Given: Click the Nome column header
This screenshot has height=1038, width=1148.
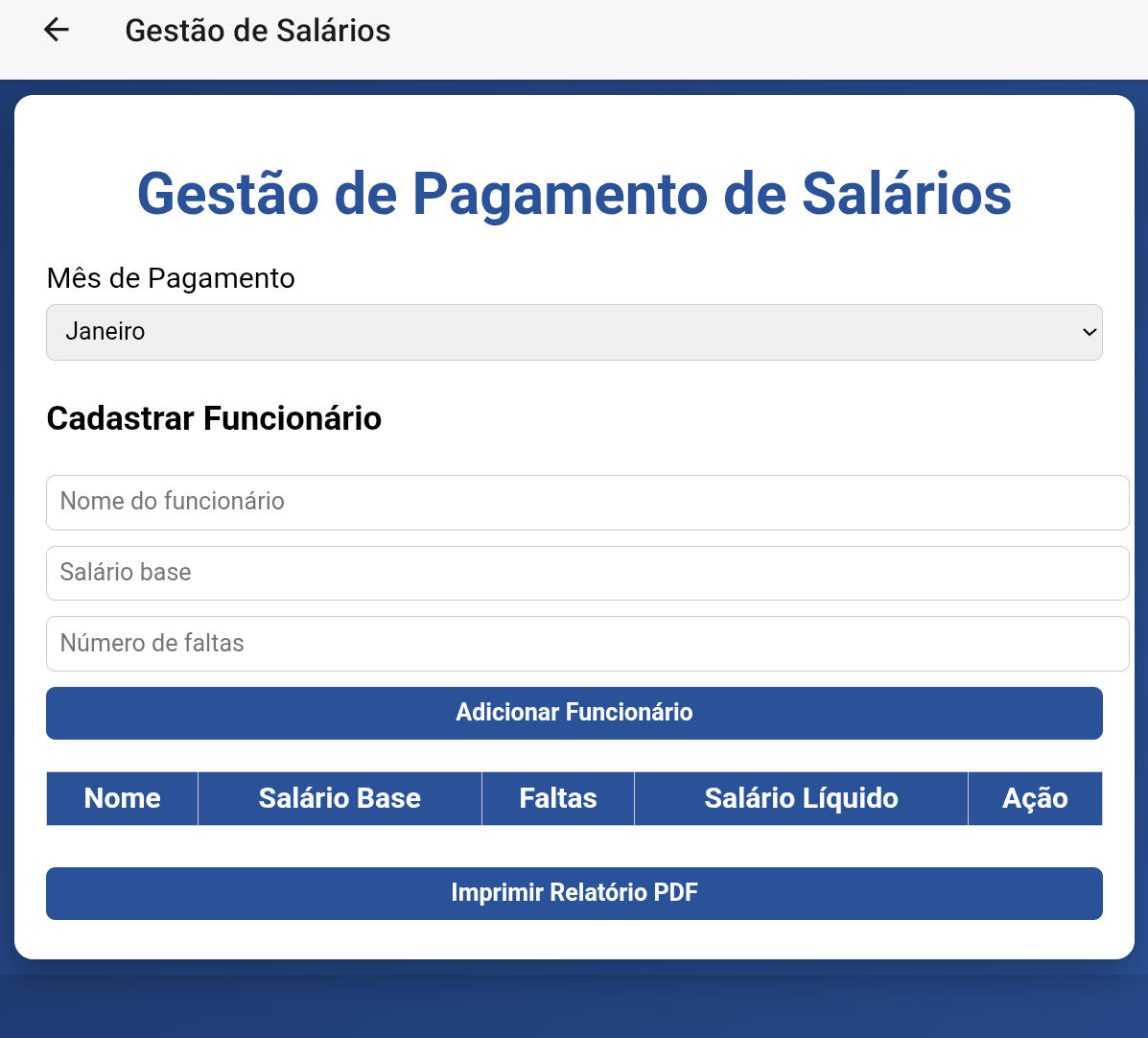Looking at the screenshot, I should [x=122, y=798].
